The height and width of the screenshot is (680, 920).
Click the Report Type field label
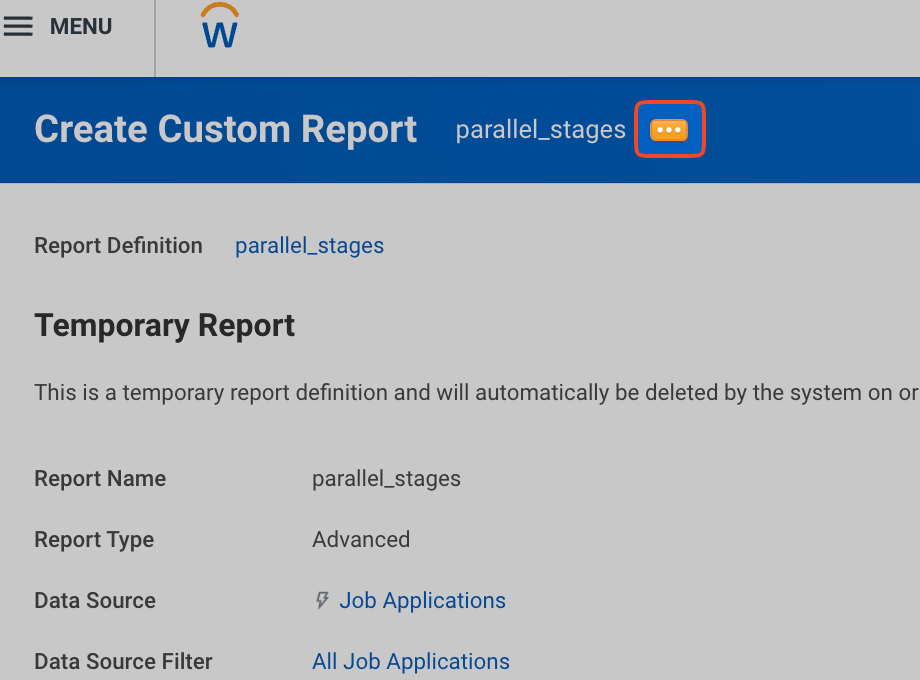[x=94, y=539]
